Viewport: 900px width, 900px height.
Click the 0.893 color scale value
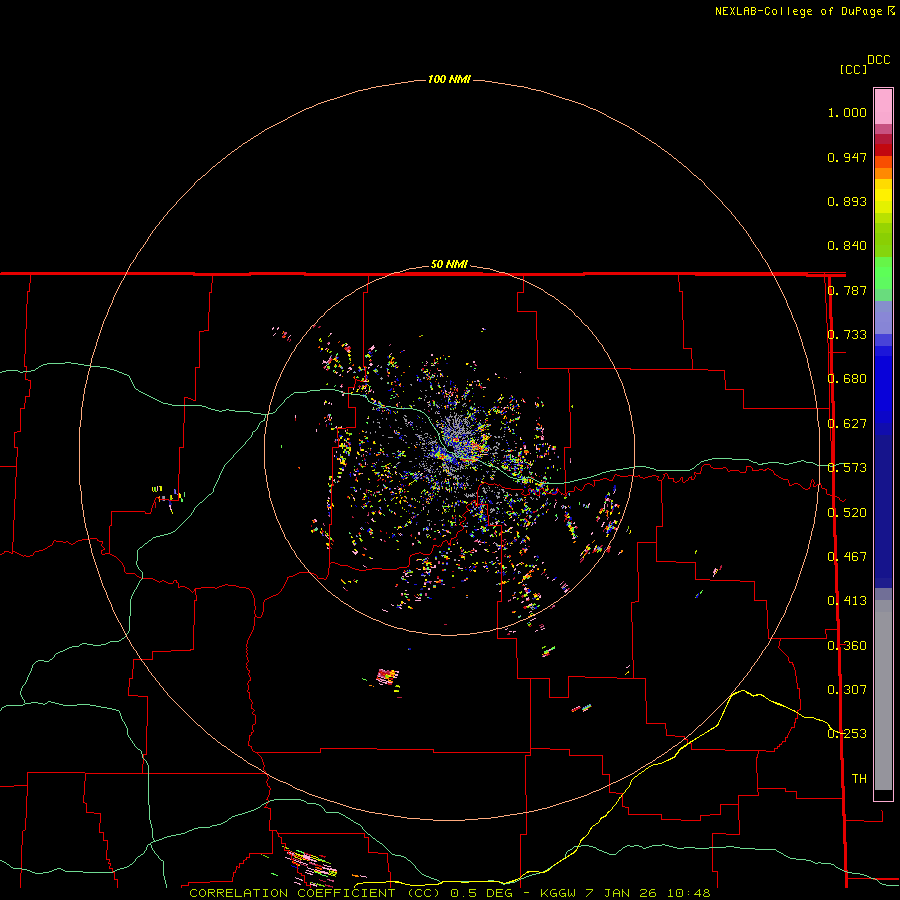pos(847,201)
